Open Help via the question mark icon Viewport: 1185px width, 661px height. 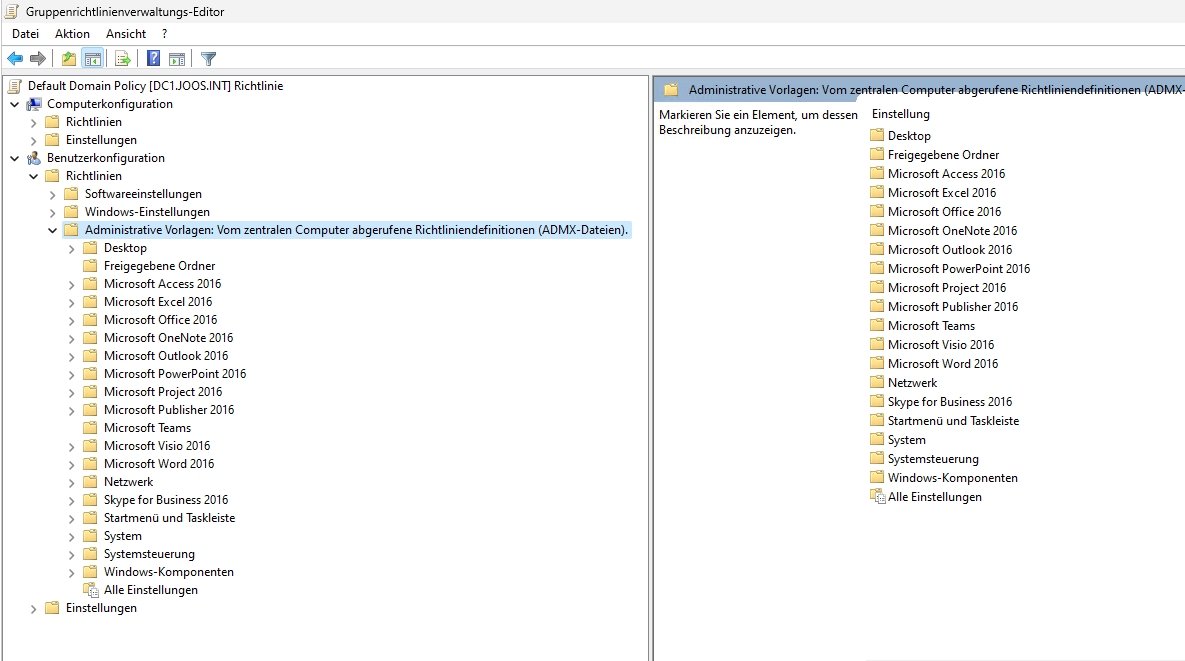click(153, 58)
